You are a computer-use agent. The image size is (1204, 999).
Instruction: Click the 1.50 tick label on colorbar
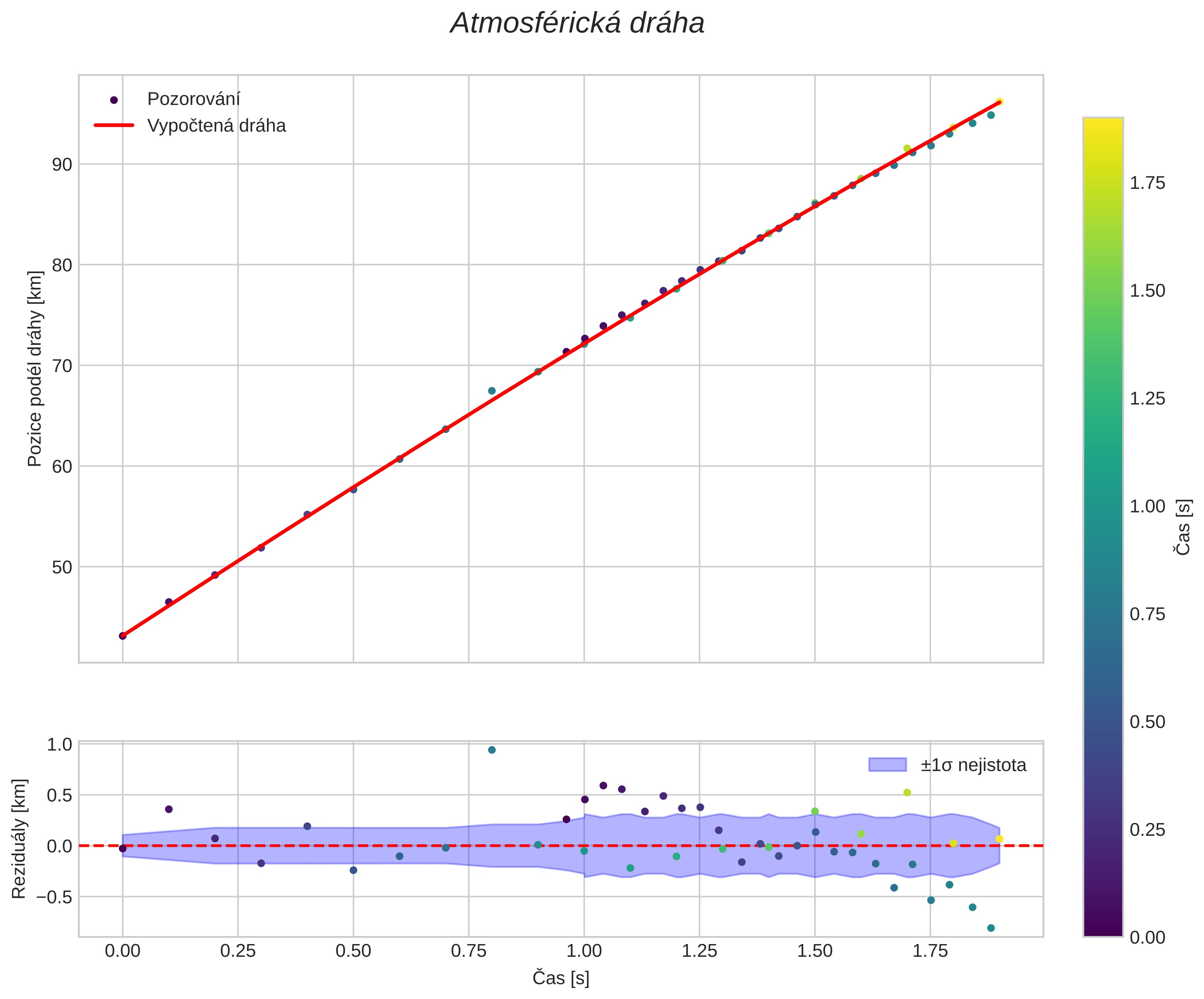[1147, 290]
